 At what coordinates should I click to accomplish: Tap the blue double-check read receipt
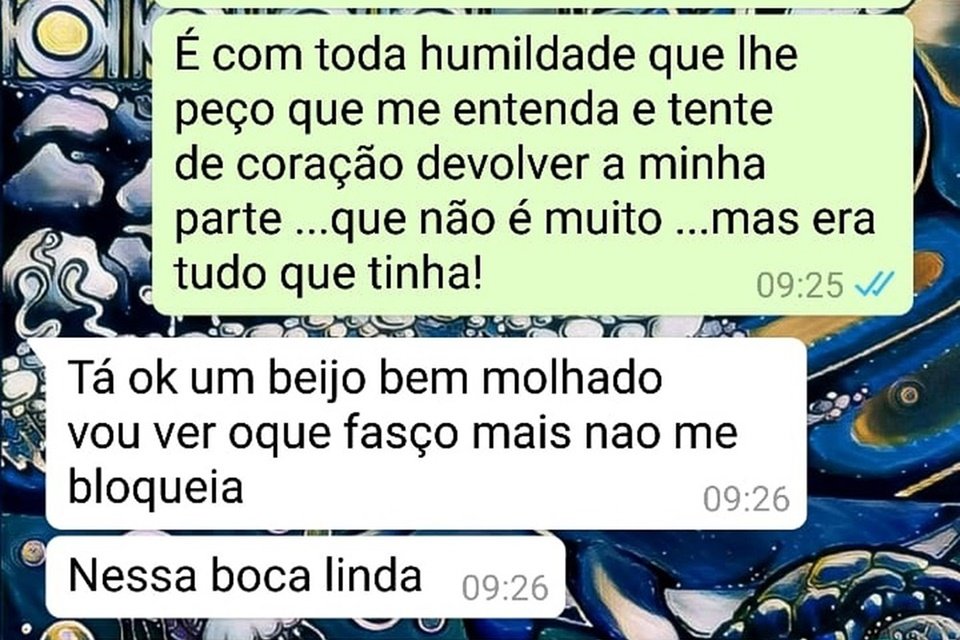click(874, 284)
